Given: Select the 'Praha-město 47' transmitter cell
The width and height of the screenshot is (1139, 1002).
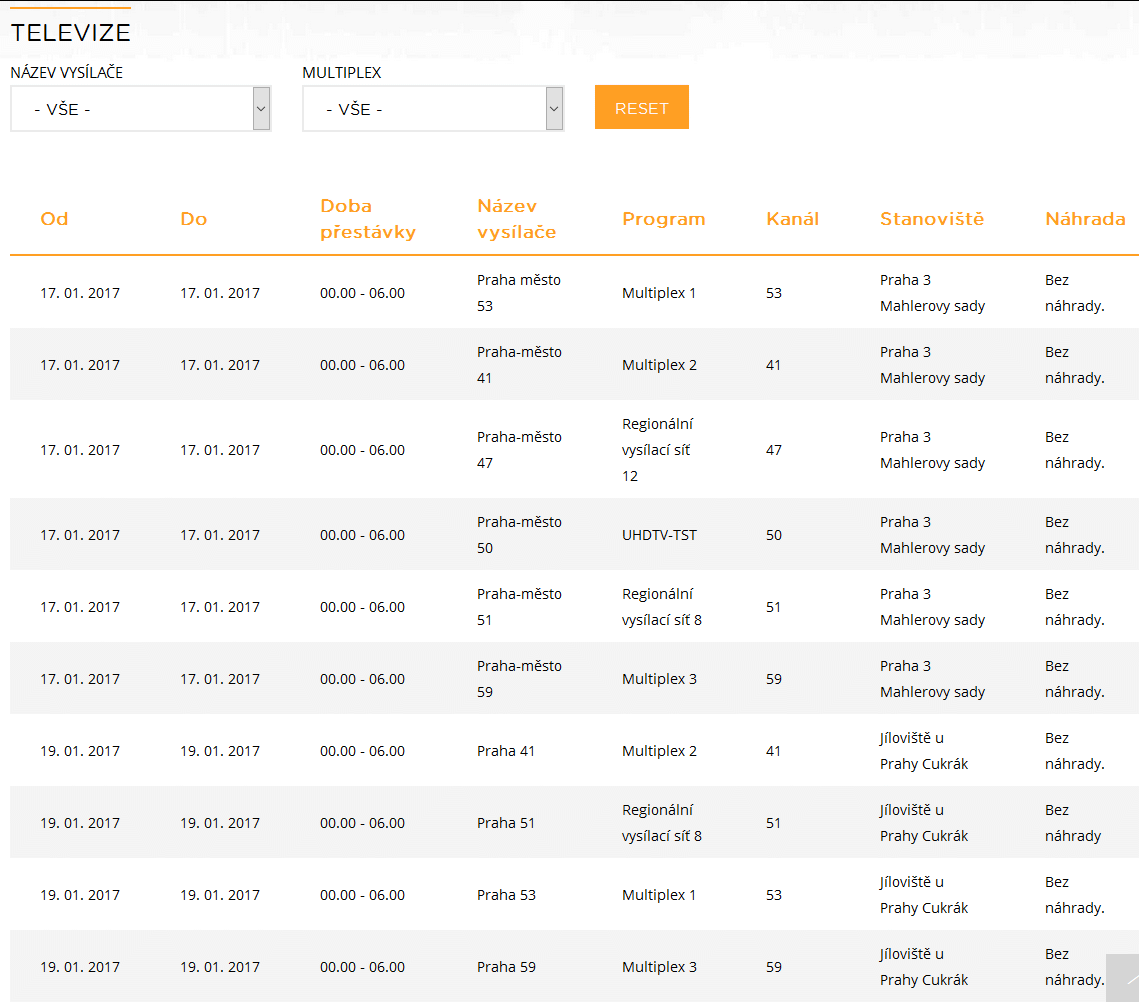Looking at the screenshot, I should (519, 450).
